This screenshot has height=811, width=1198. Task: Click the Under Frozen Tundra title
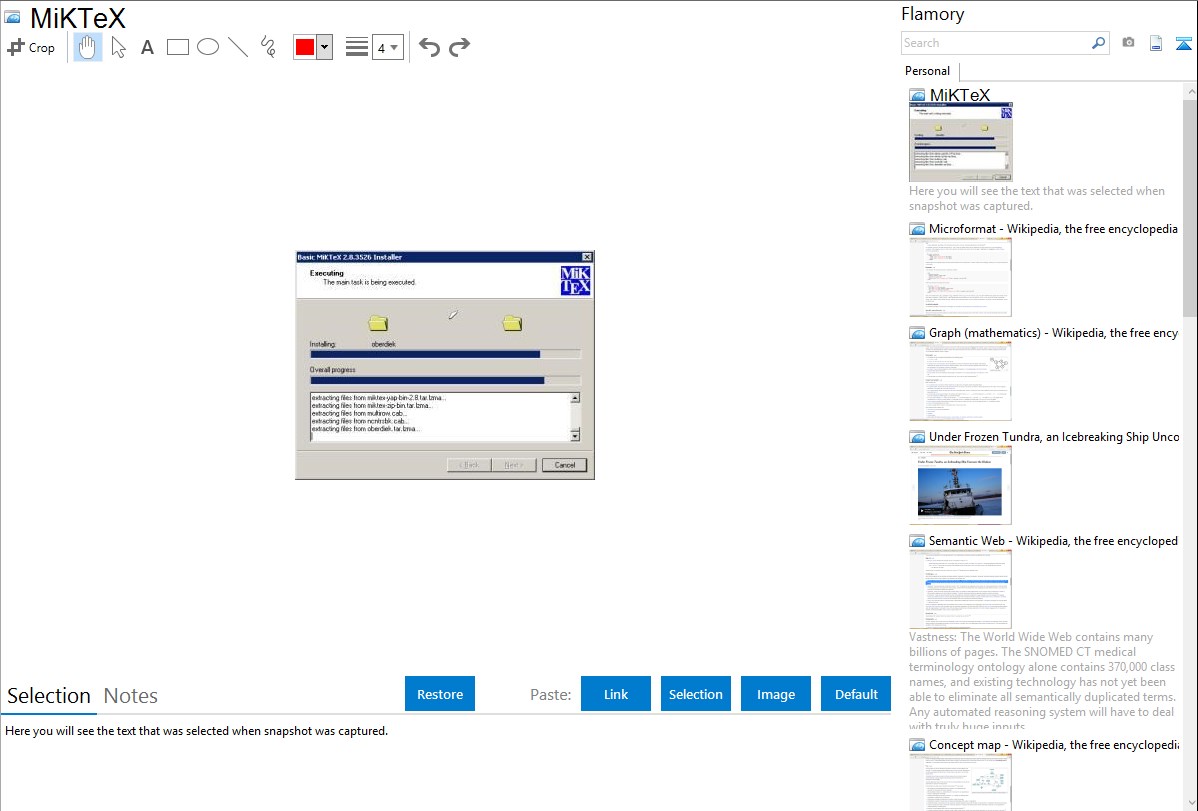(1054, 436)
